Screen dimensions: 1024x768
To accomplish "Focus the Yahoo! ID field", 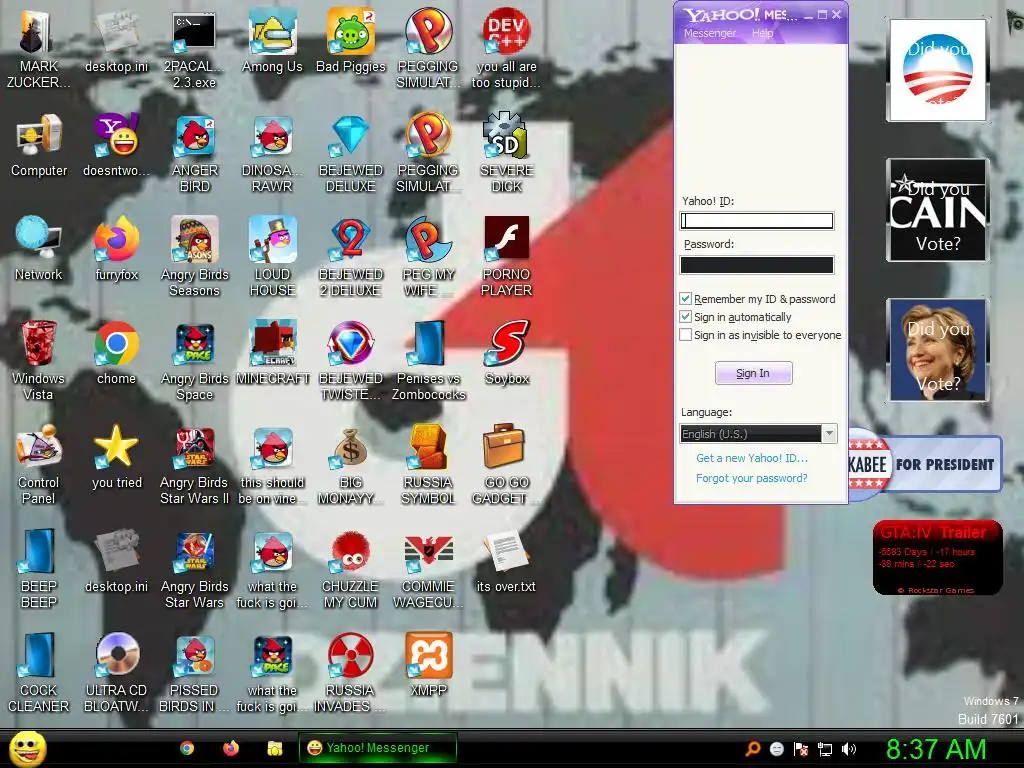I will coord(757,221).
